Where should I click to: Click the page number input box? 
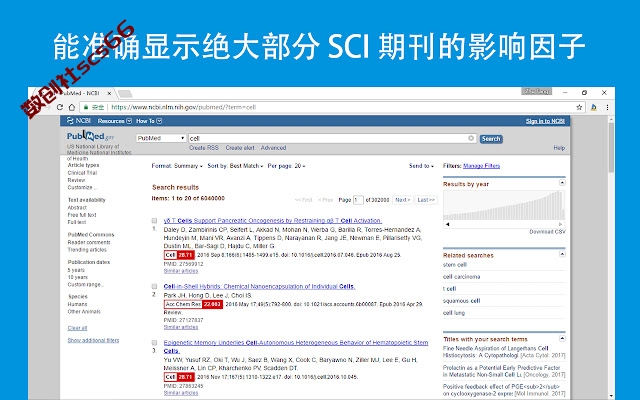pos(358,200)
